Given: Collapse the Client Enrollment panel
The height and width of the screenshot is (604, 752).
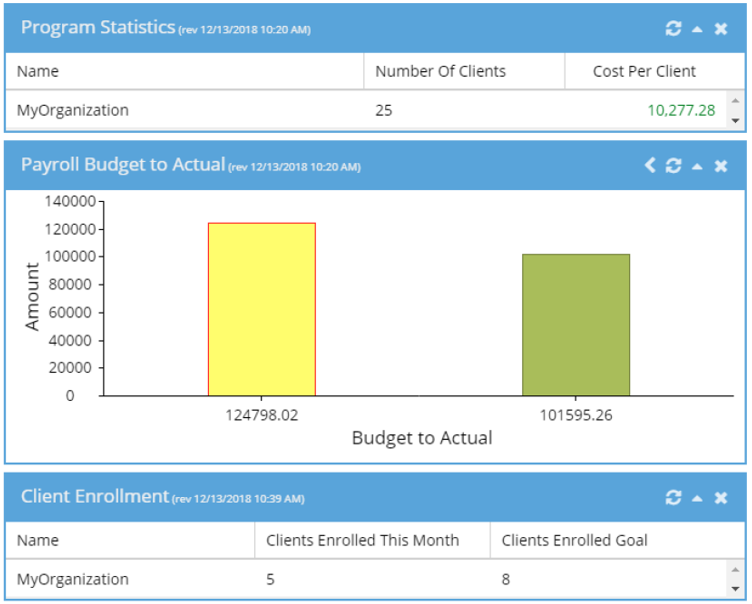Looking at the screenshot, I should click(x=697, y=498).
